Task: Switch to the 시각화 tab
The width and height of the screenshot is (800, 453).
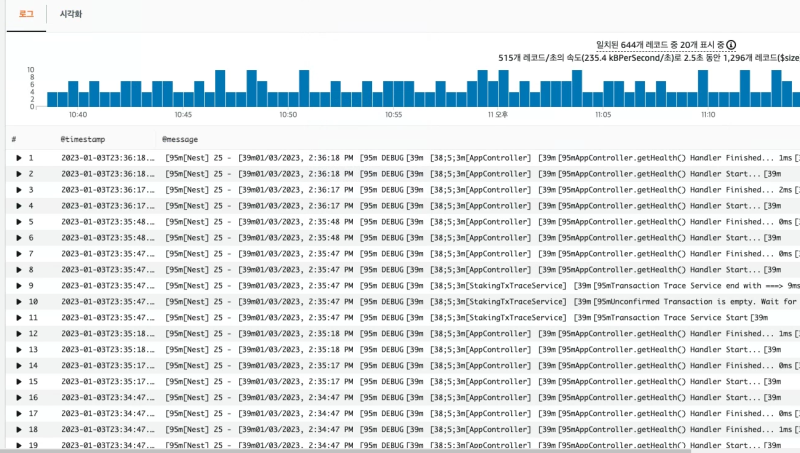Action: [71, 14]
